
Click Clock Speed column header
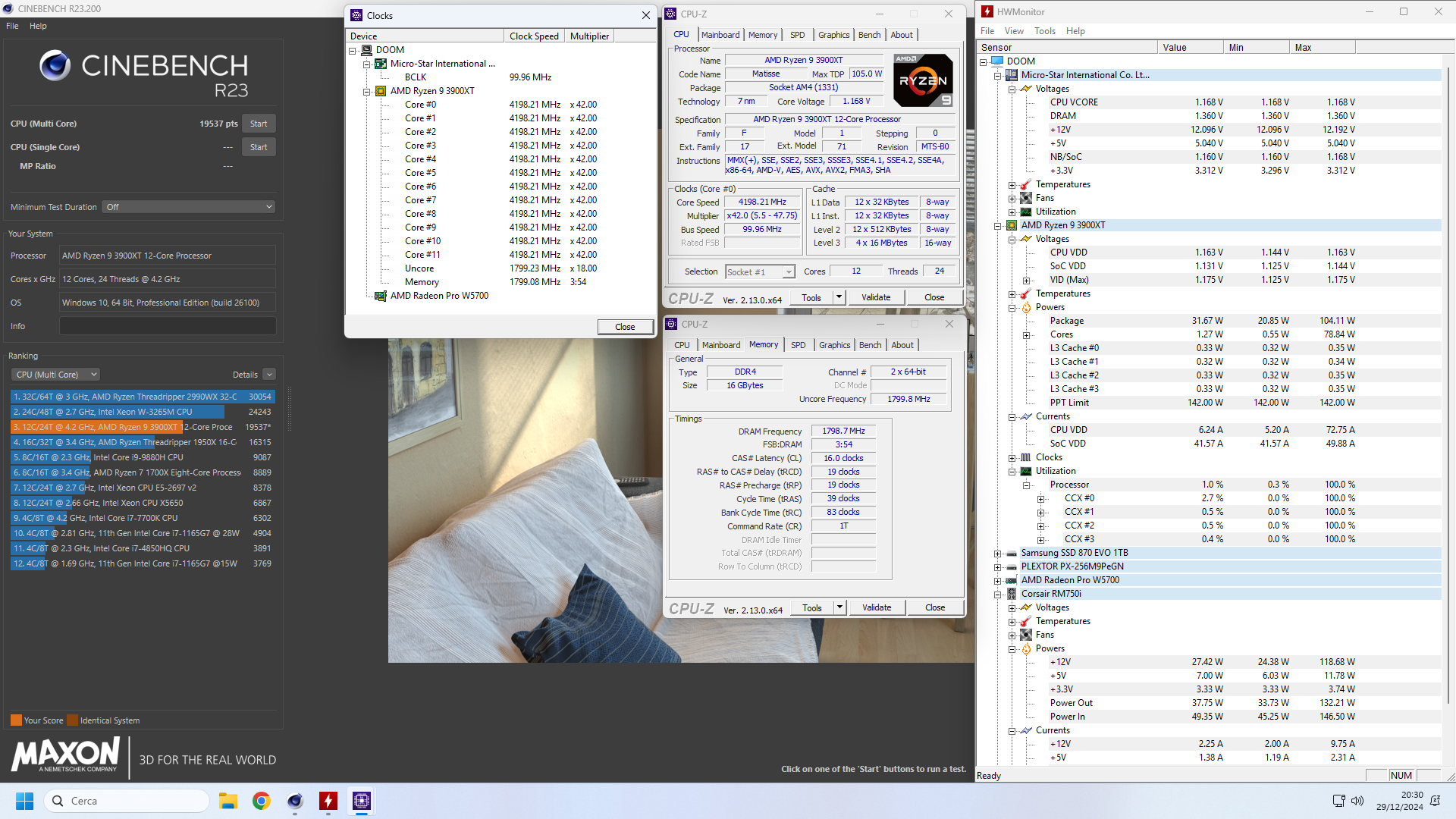pos(534,36)
